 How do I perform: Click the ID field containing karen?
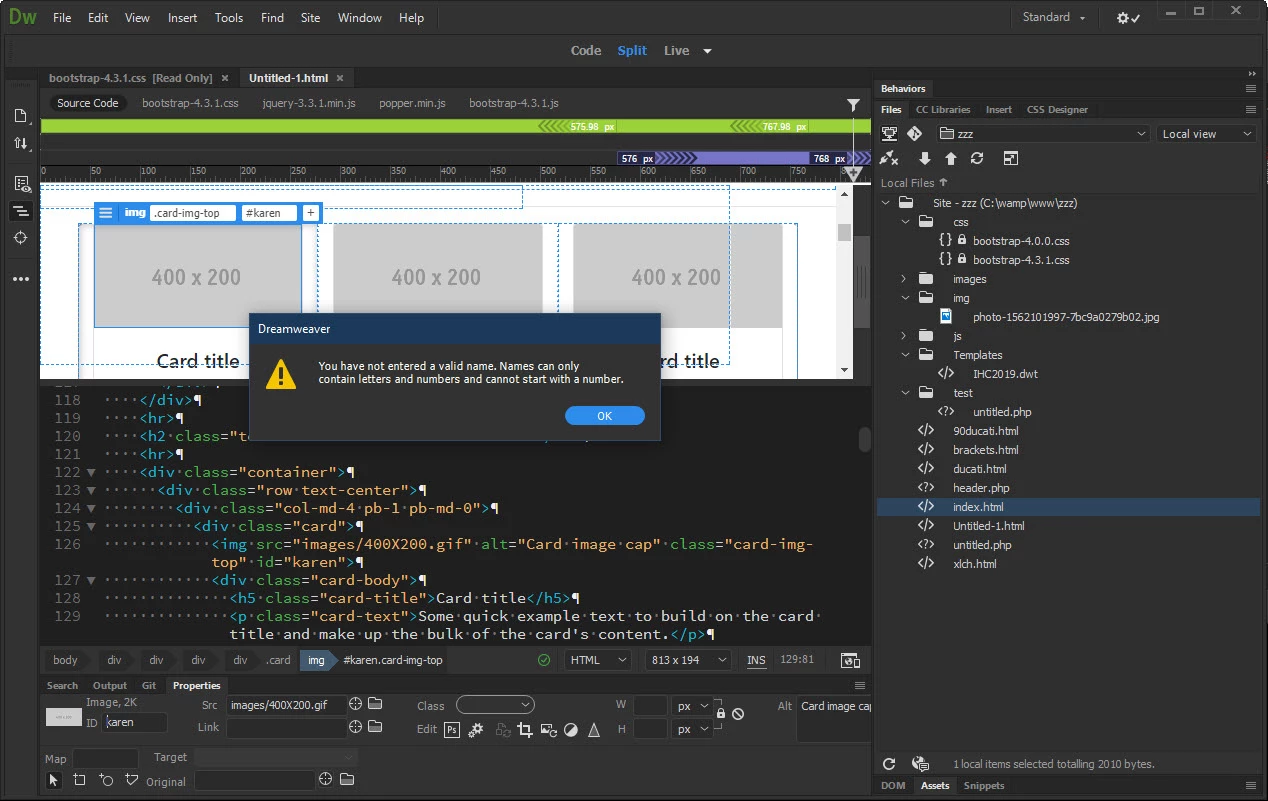pyautogui.click(x=134, y=722)
